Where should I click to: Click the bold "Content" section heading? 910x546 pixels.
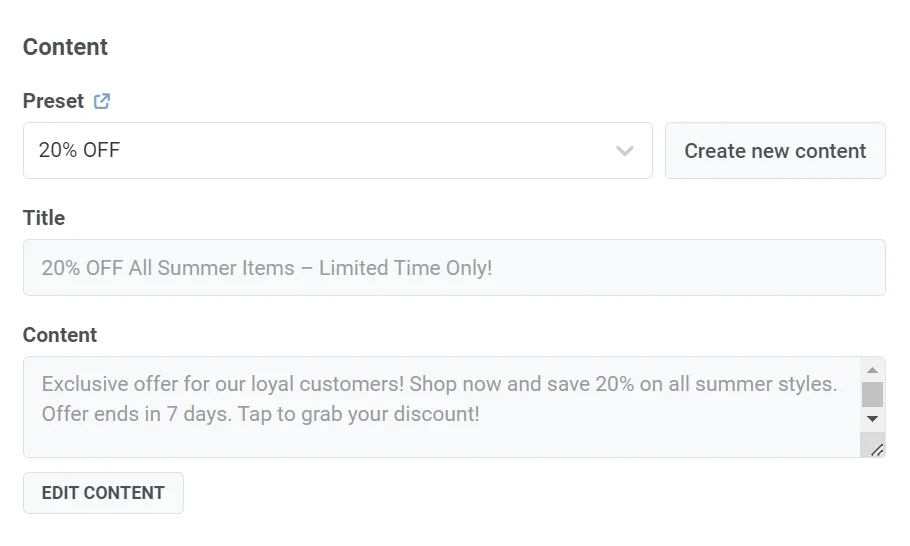pos(65,47)
